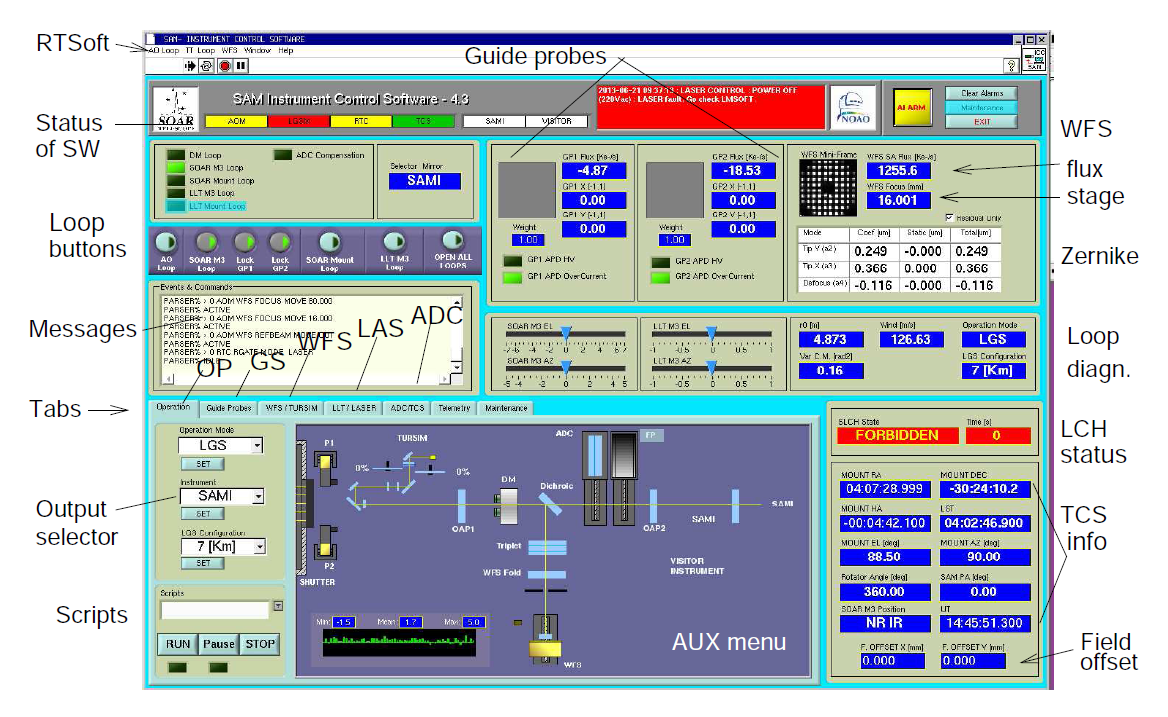Click the DM Loop status LED
This screenshot has width=1168, height=717.
pos(176,155)
